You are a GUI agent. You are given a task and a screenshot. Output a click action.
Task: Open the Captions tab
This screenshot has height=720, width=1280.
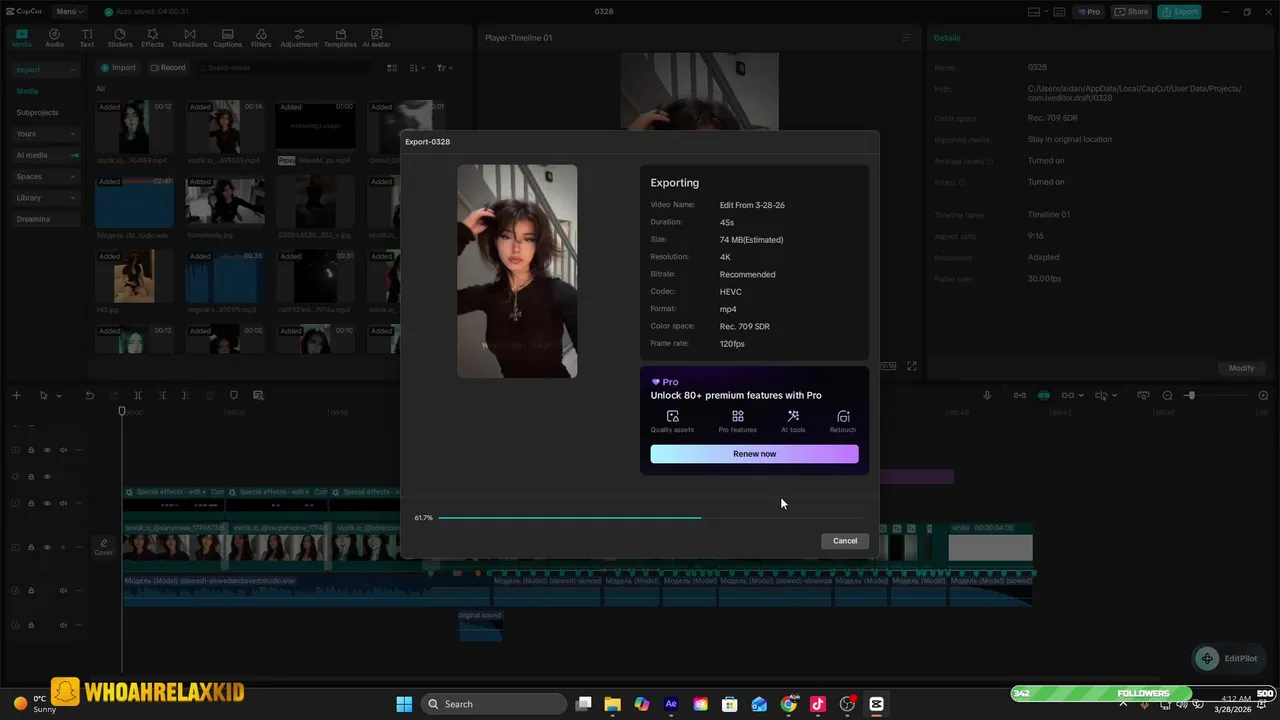point(227,38)
